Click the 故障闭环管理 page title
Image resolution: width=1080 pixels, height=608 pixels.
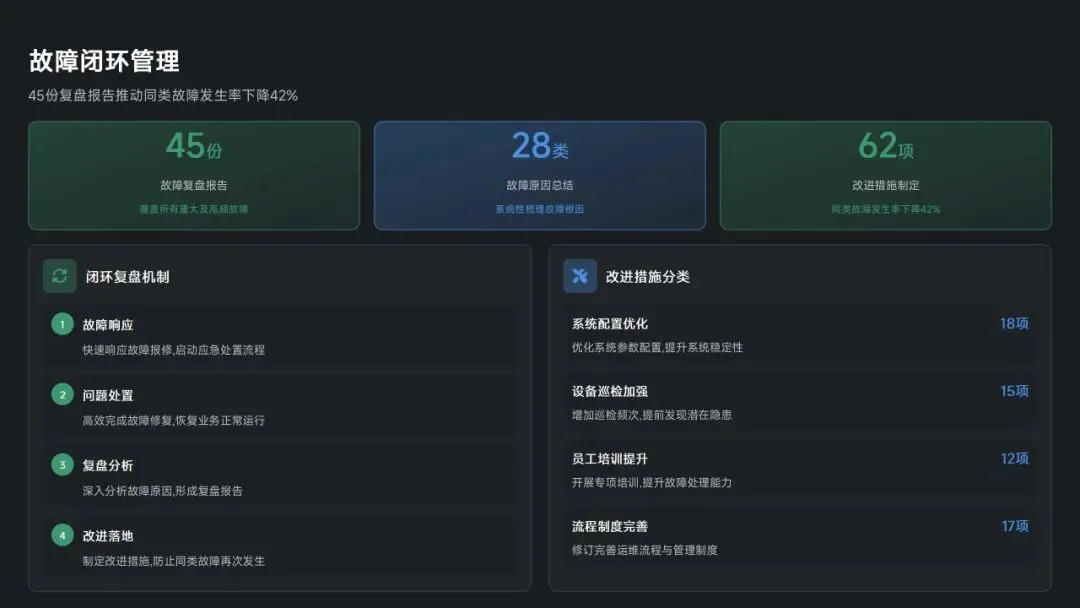point(104,61)
